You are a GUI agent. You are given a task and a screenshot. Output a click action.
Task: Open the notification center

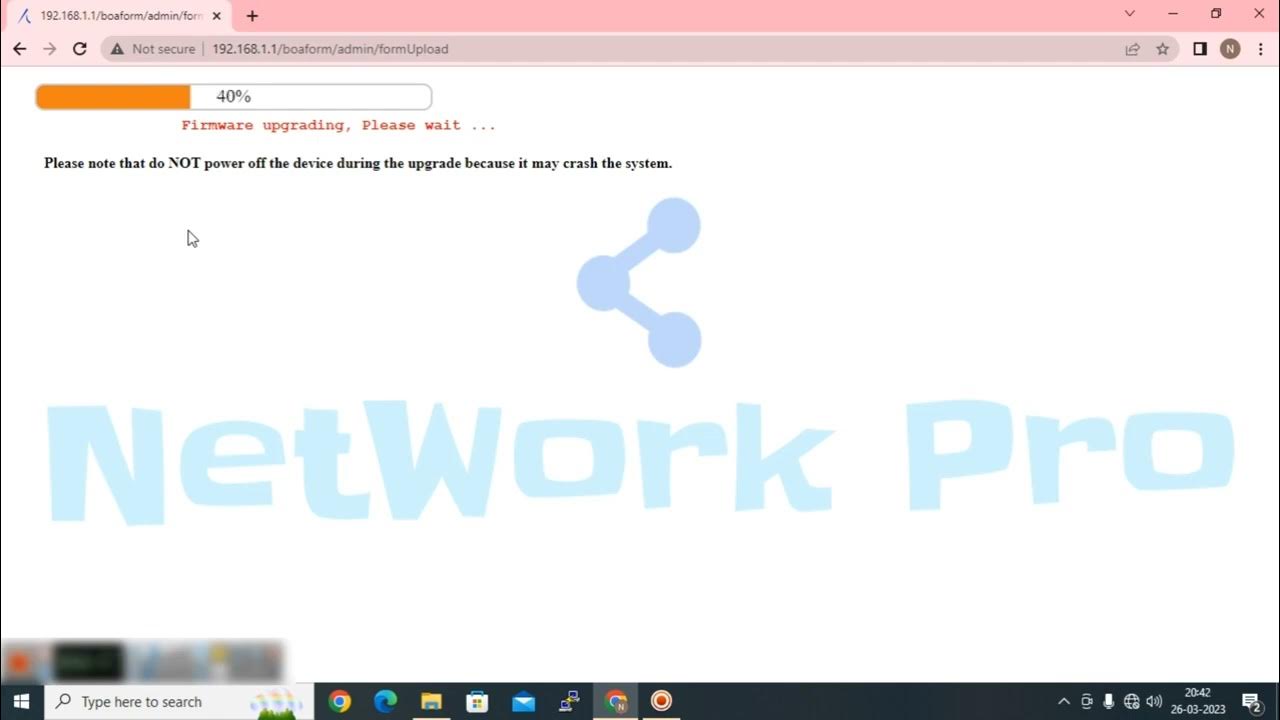click(1250, 701)
